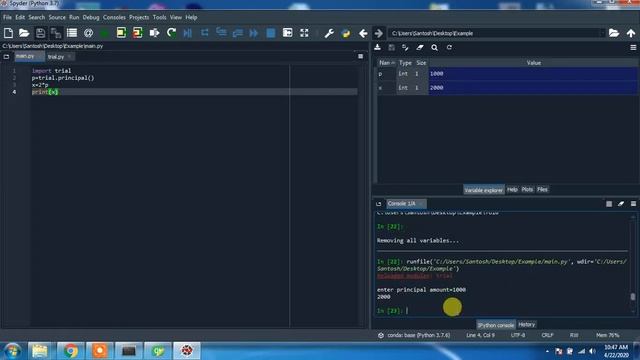Open Source menu
640x360 pixels.
tap(57, 17)
